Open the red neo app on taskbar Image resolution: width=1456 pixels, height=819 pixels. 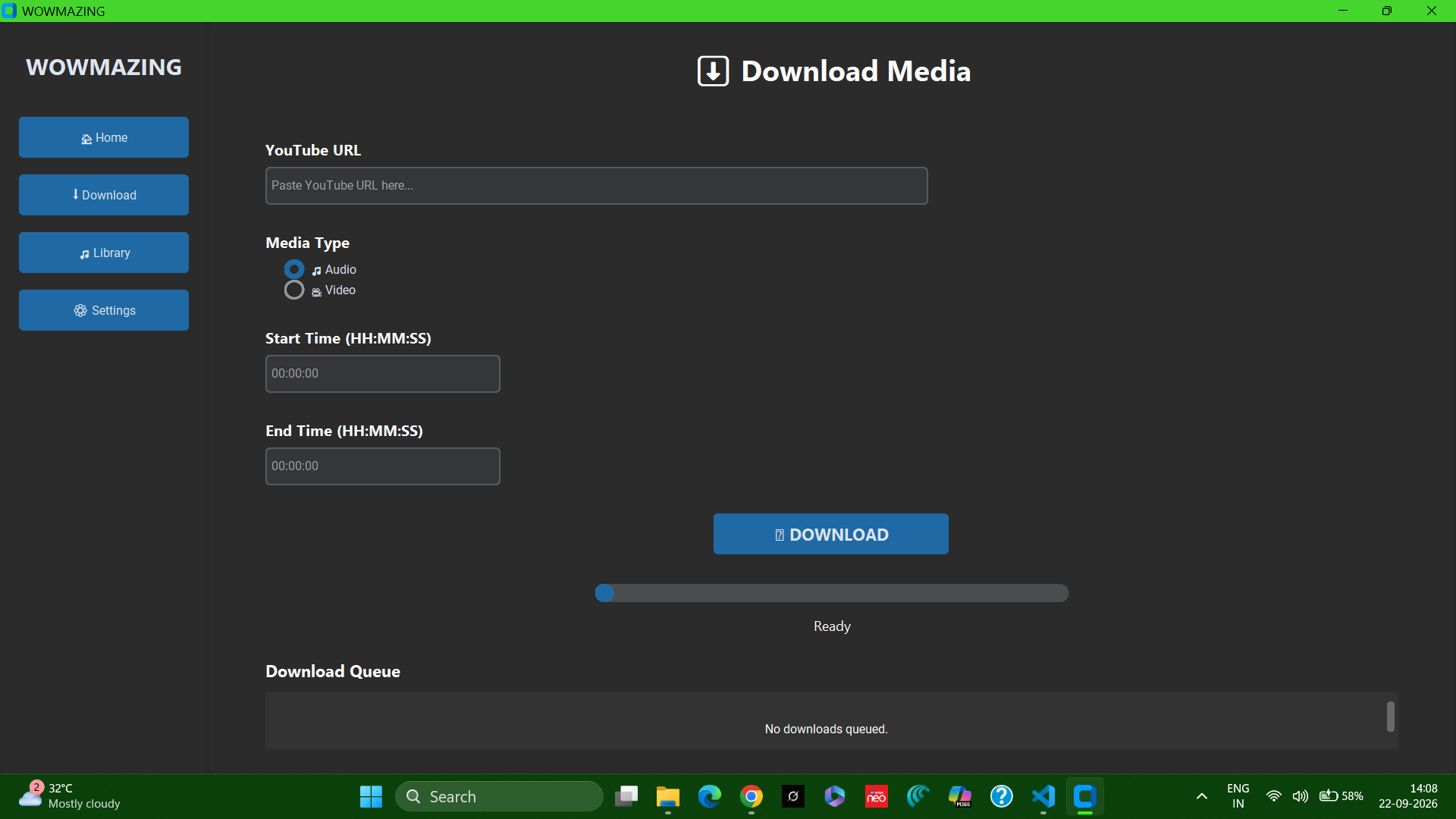tap(877, 796)
